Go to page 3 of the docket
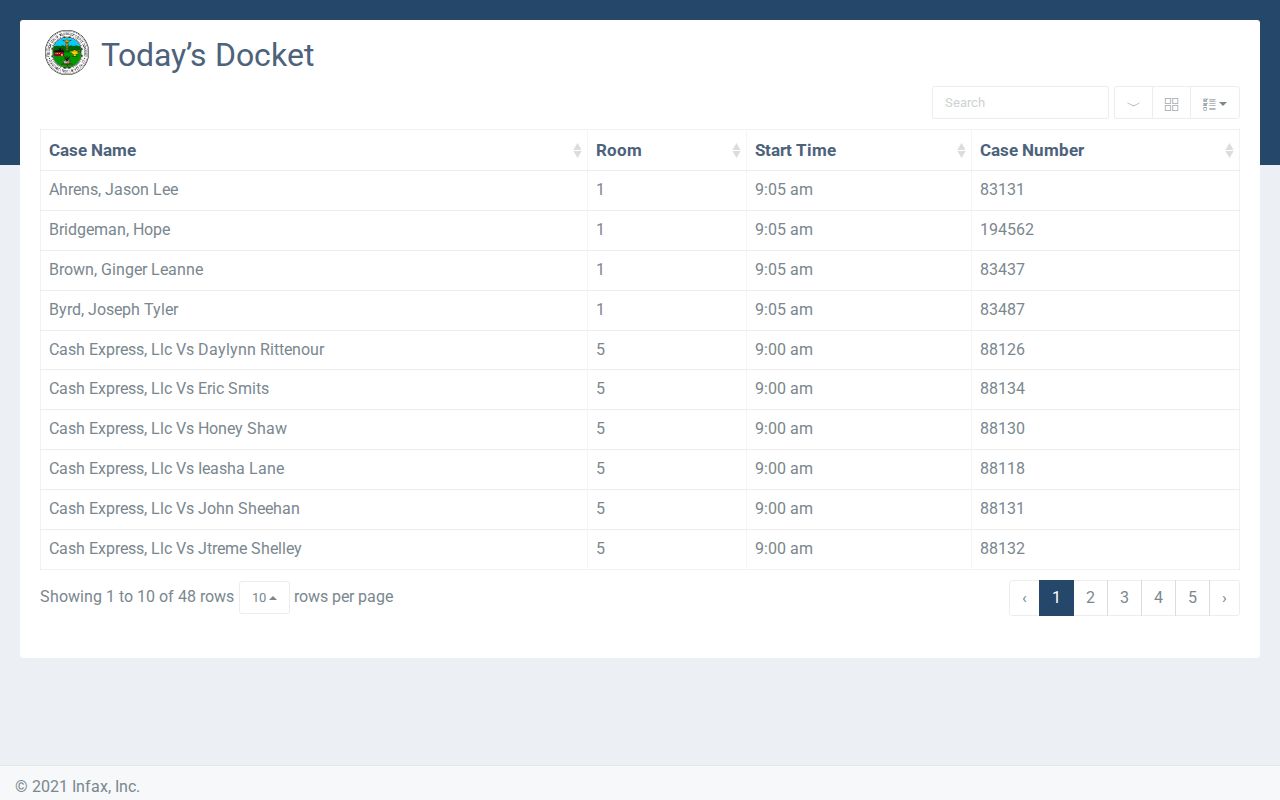1280x800 pixels. click(x=1124, y=598)
